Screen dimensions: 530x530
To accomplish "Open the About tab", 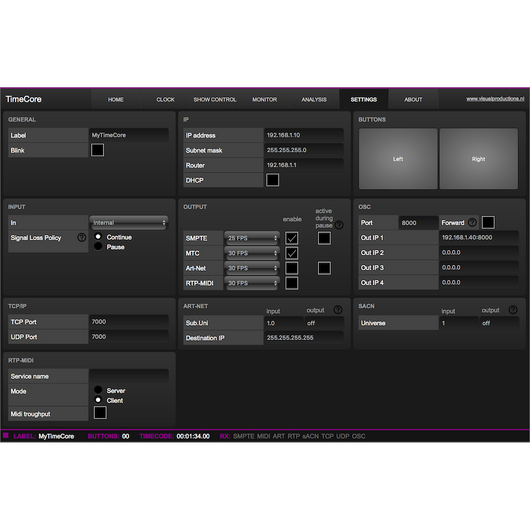I will pyautogui.click(x=413, y=99).
